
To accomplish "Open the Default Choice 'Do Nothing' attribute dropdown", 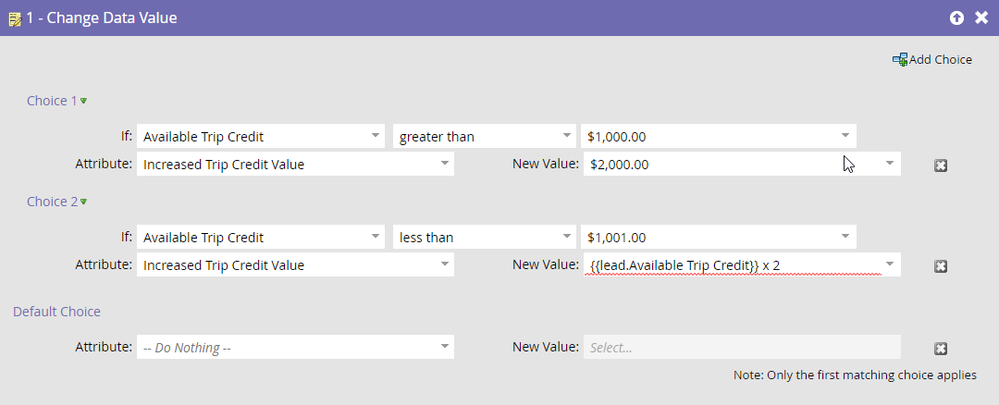I will (296, 347).
